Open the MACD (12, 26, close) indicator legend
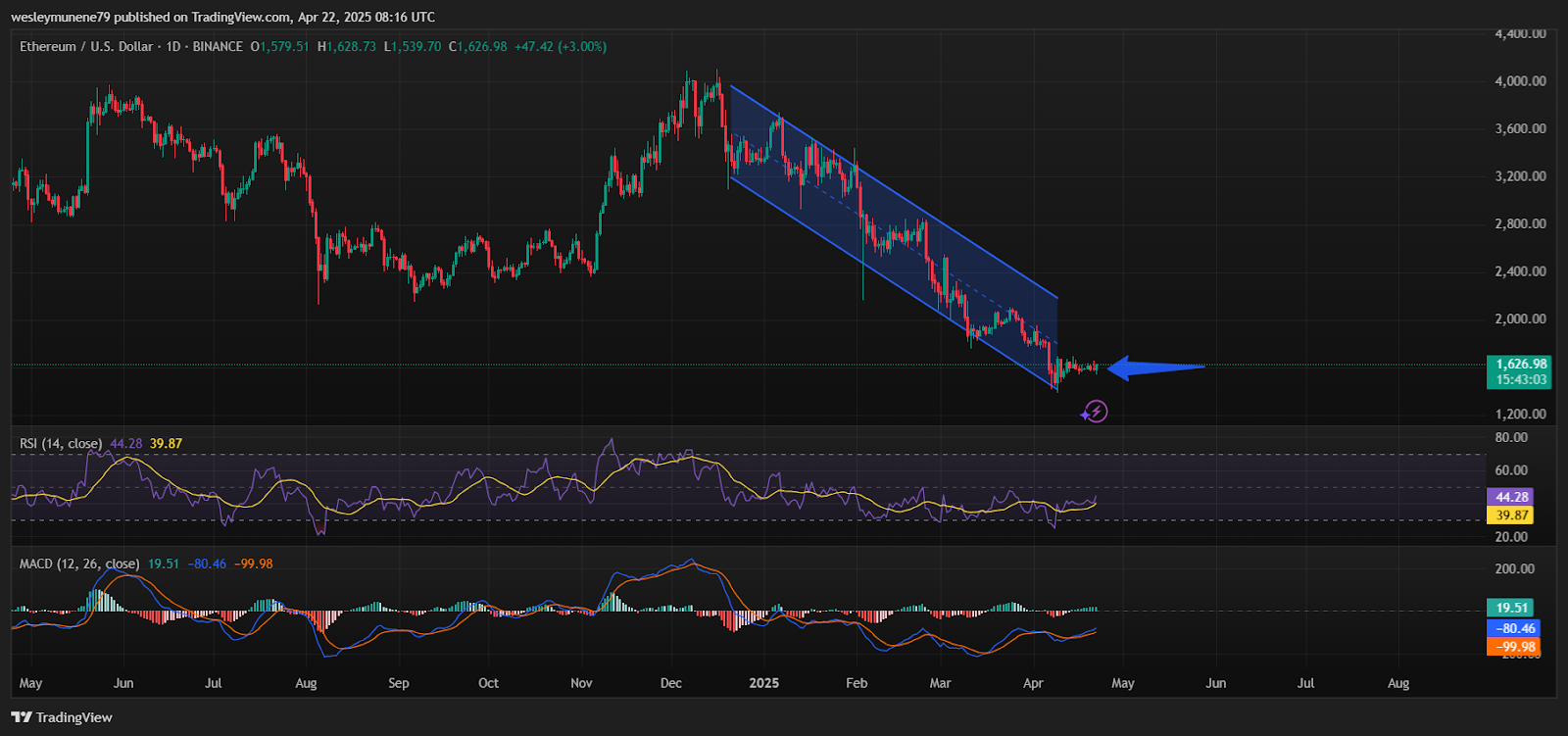1568x736 pixels. [x=79, y=564]
